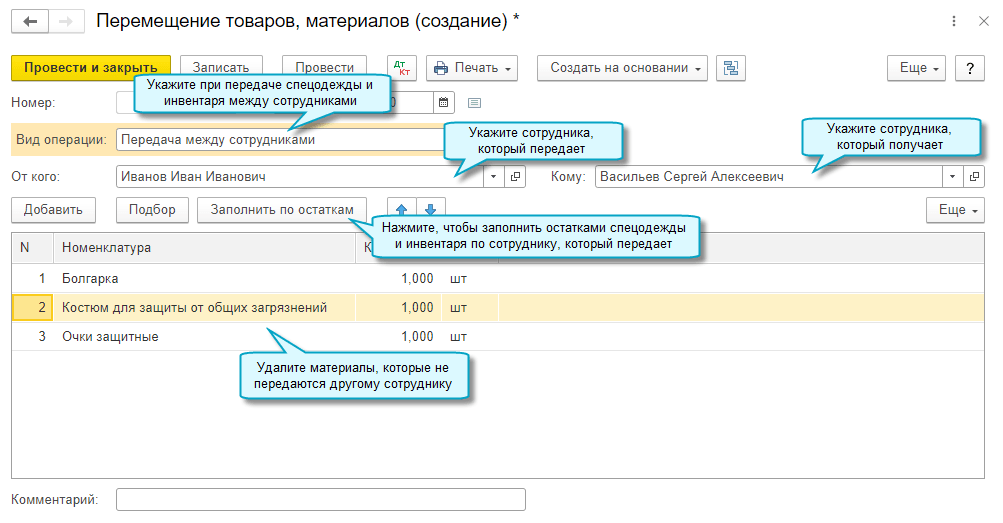Expand the Кому employee dropdown
This screenshot has width=1003, height=523.
click(x=953, y=177)
